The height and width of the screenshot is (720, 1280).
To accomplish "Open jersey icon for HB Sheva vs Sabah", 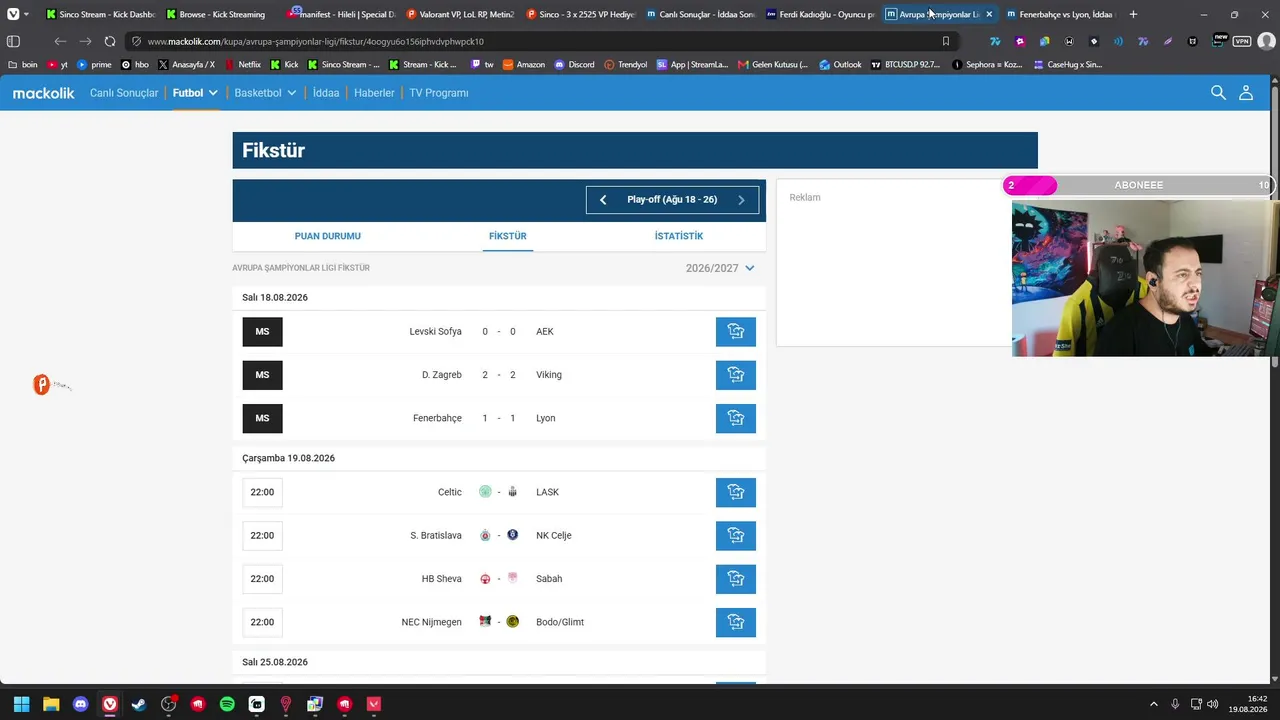I will 736,579.
